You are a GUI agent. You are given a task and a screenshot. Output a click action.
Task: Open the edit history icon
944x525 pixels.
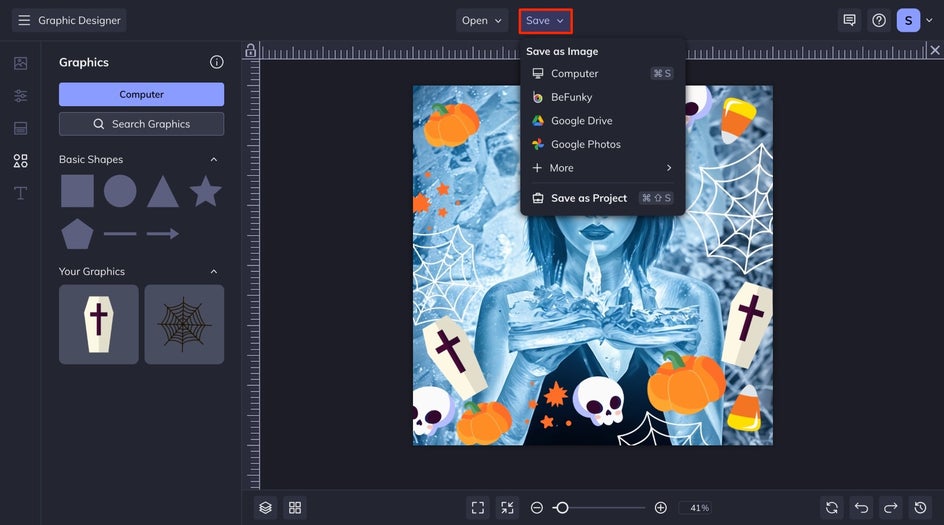tap(920, 508)
